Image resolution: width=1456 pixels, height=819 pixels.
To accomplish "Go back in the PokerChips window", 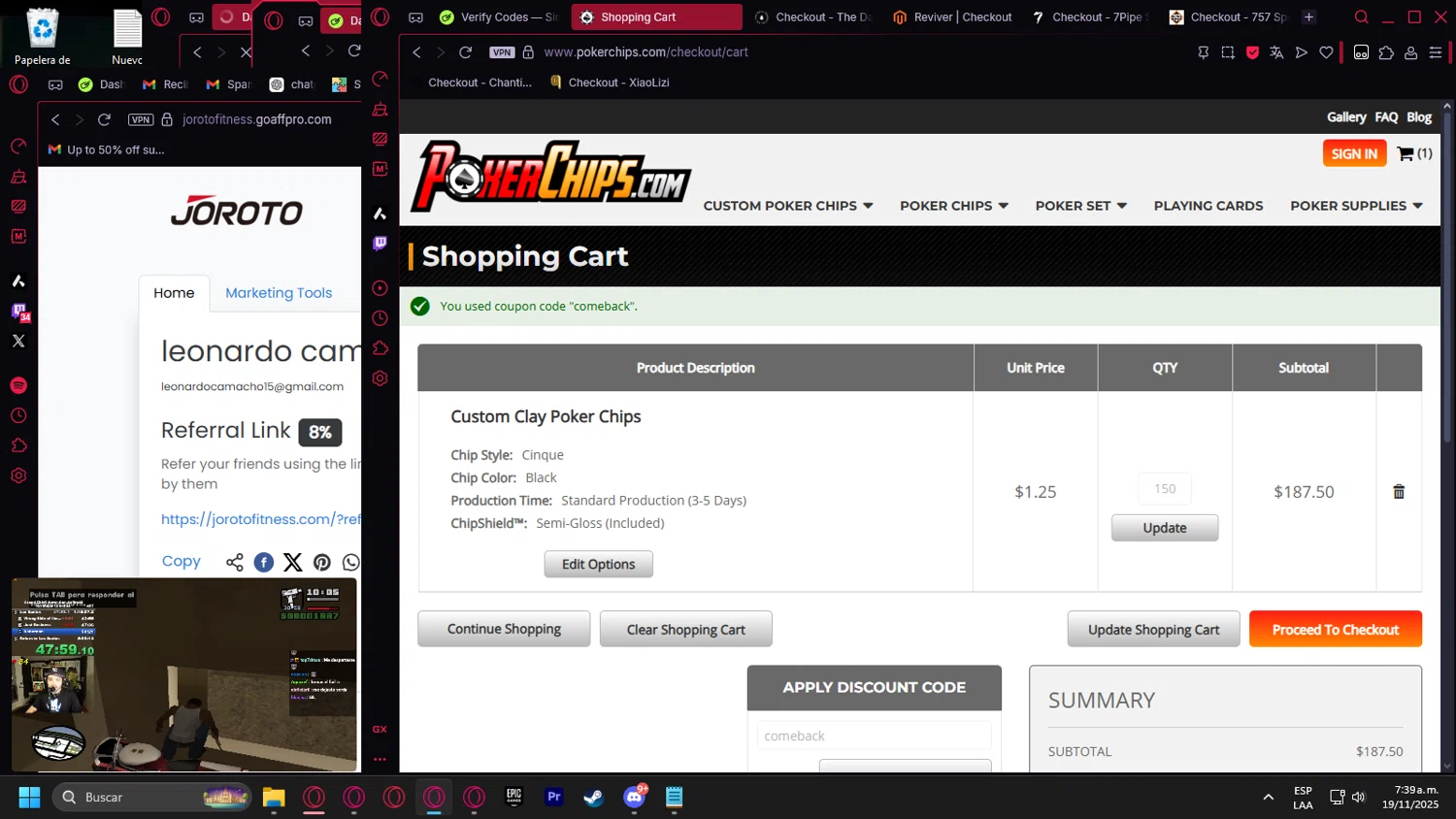I will coord(416,52).
